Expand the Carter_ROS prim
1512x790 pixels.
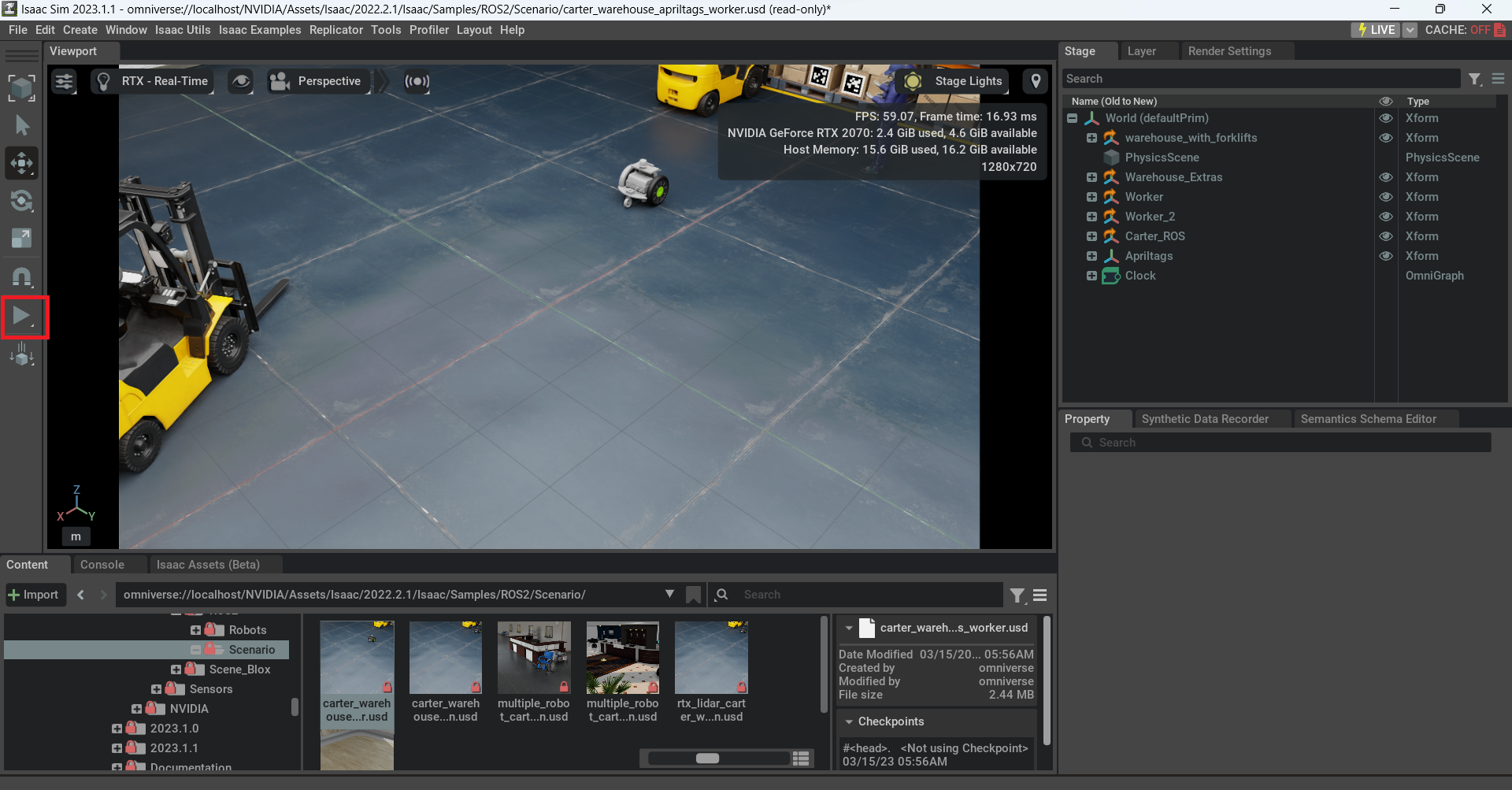point(1091,236)
